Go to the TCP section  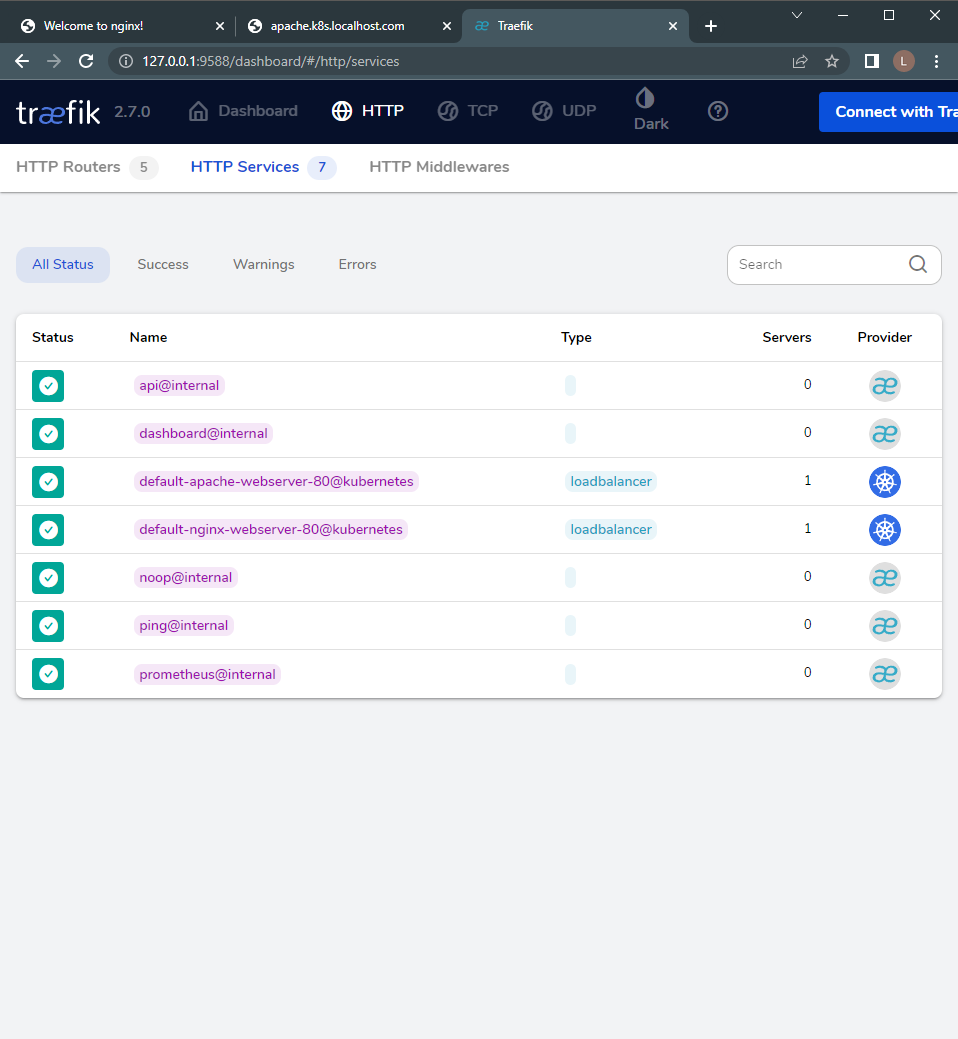click(468, 111)
